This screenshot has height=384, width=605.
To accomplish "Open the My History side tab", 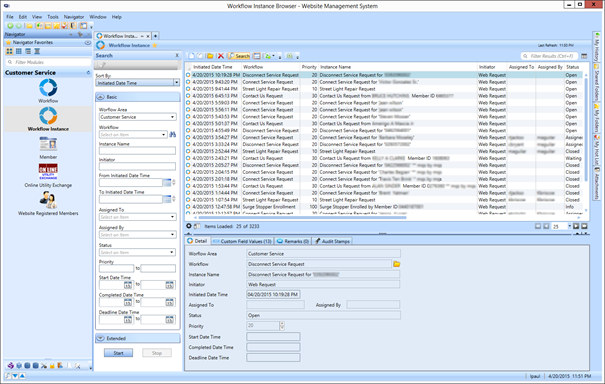I will click(x=597, y=47).
